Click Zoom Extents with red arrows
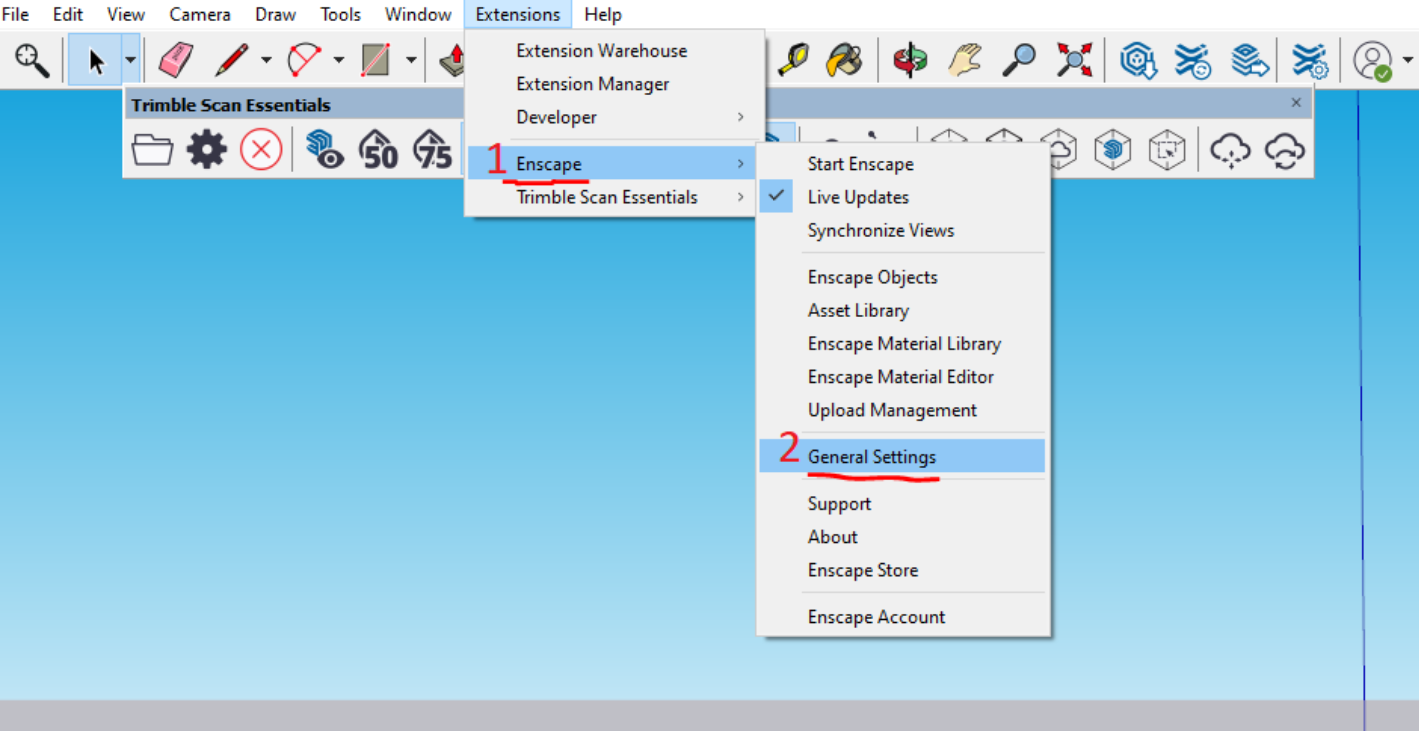 click(1075, 60)
